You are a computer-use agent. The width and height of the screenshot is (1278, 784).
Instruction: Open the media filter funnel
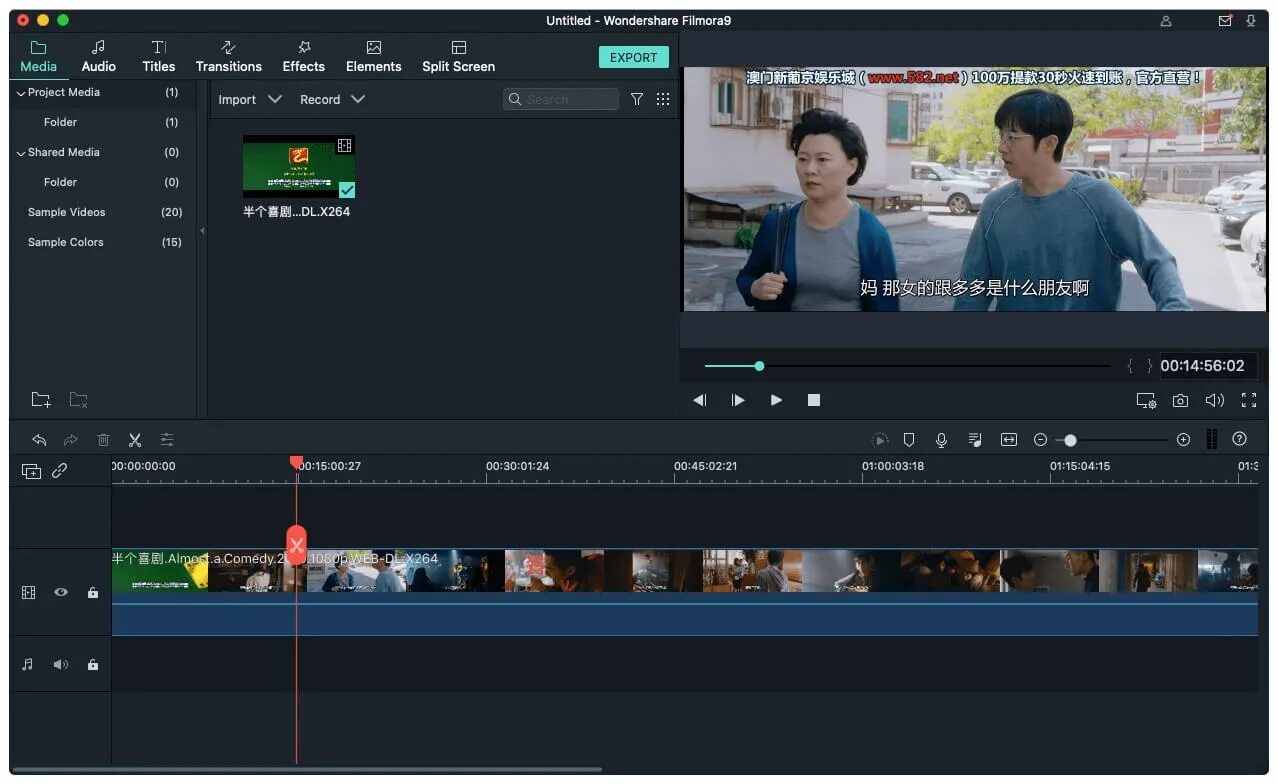[x=636, y=99]
